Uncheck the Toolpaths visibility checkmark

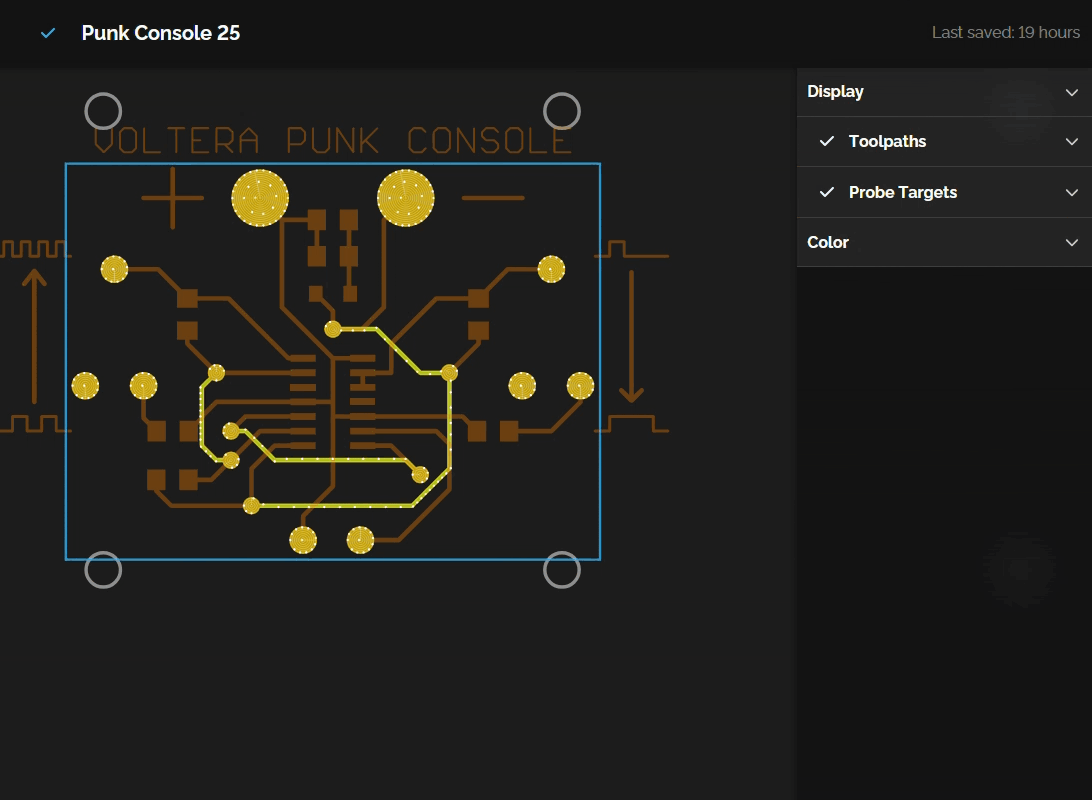pyautogui.click(x=827, y=142)
